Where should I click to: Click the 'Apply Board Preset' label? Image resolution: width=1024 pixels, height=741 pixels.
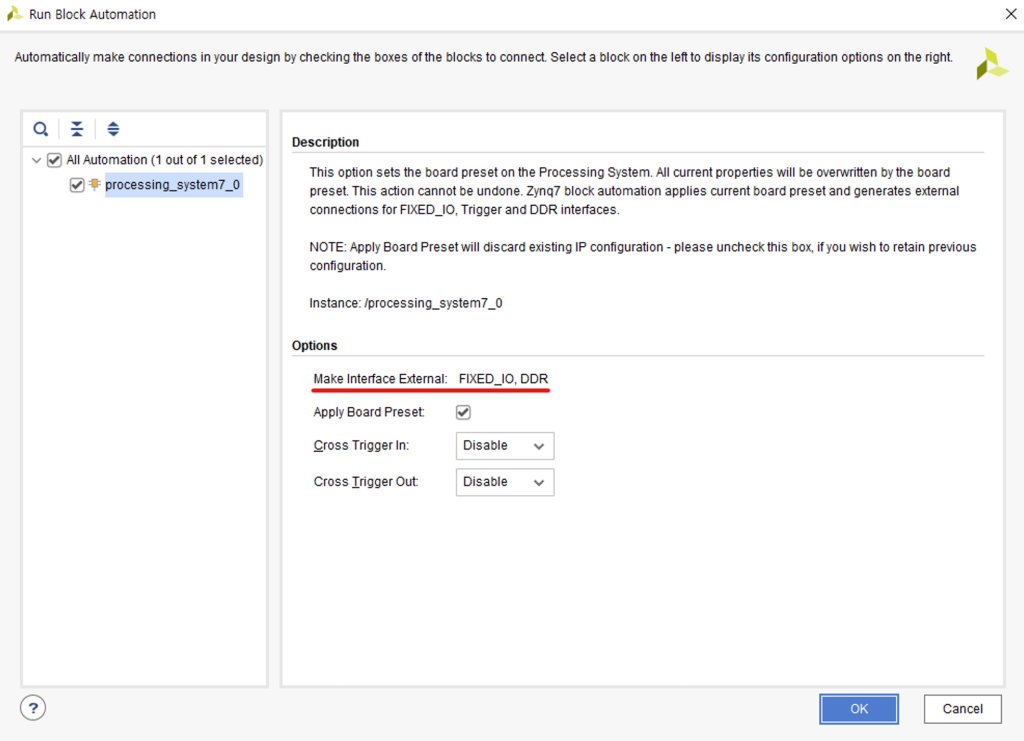tap(369, 413)
